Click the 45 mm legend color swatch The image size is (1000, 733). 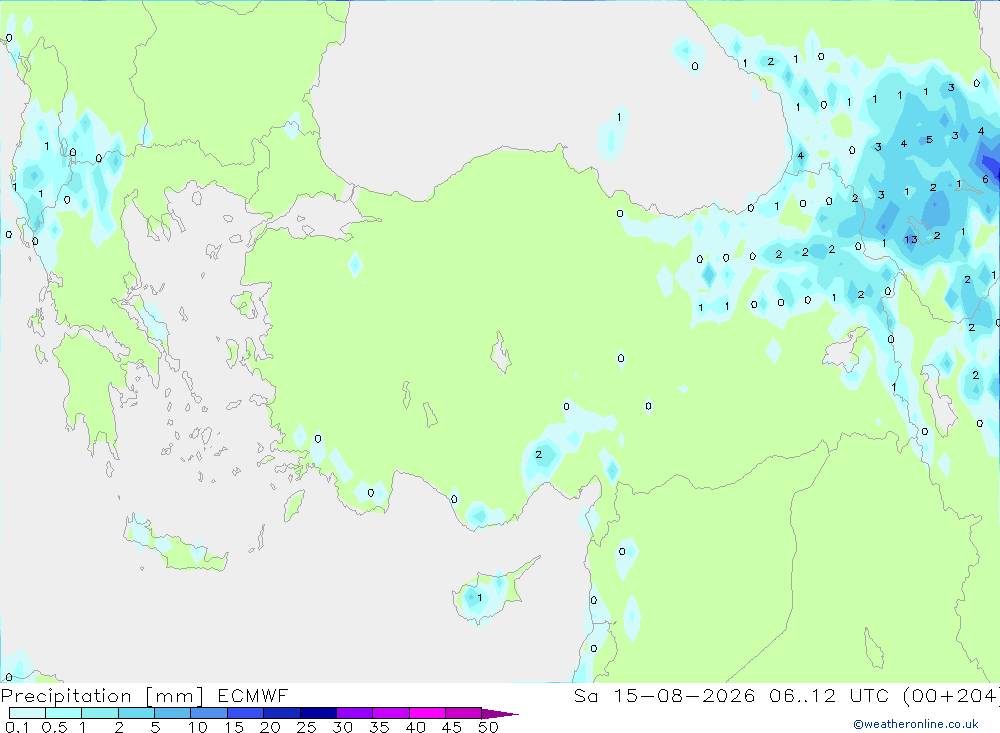click(x=464, y=713)
